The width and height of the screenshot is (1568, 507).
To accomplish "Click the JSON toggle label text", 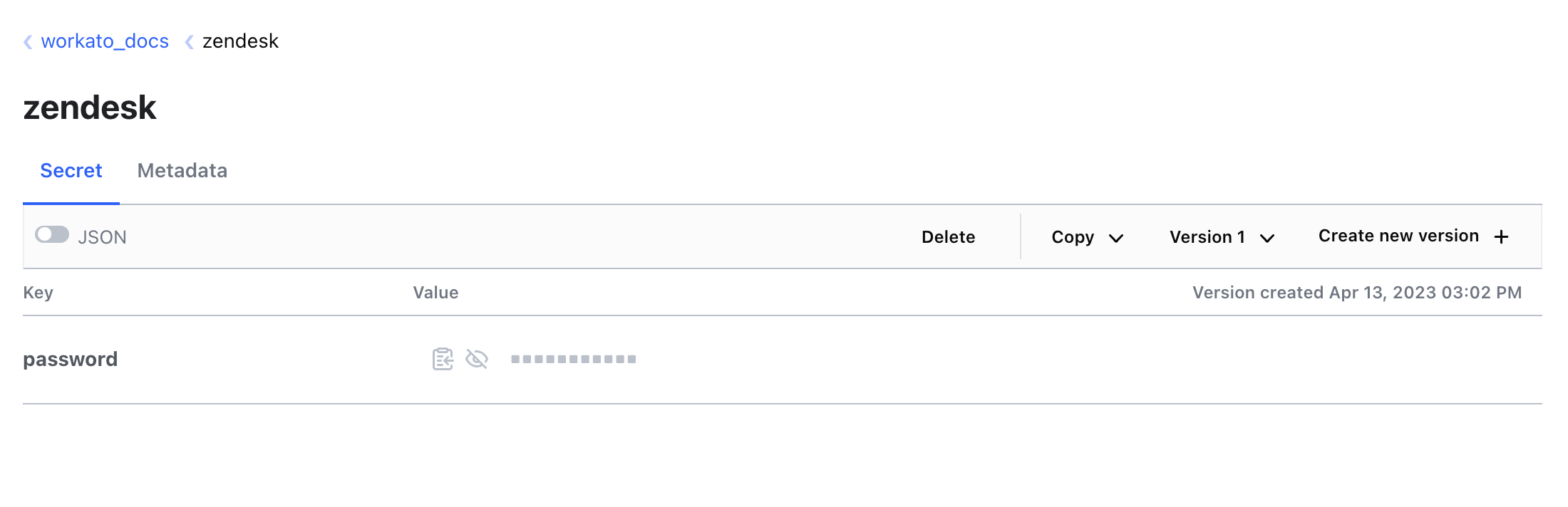I will point(102,237).
